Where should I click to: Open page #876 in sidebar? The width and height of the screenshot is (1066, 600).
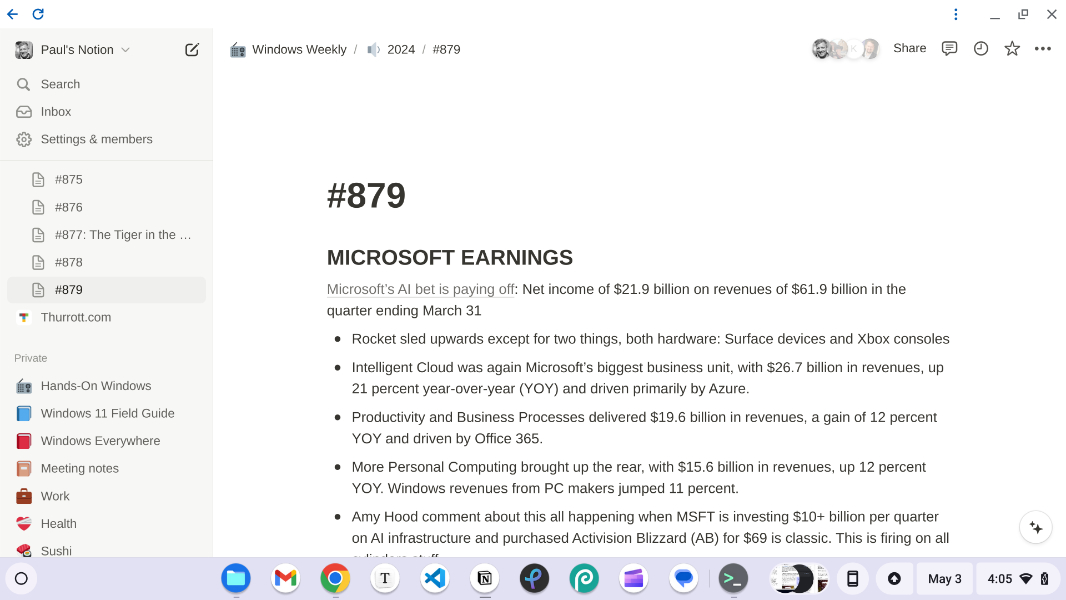click(106, 207)
